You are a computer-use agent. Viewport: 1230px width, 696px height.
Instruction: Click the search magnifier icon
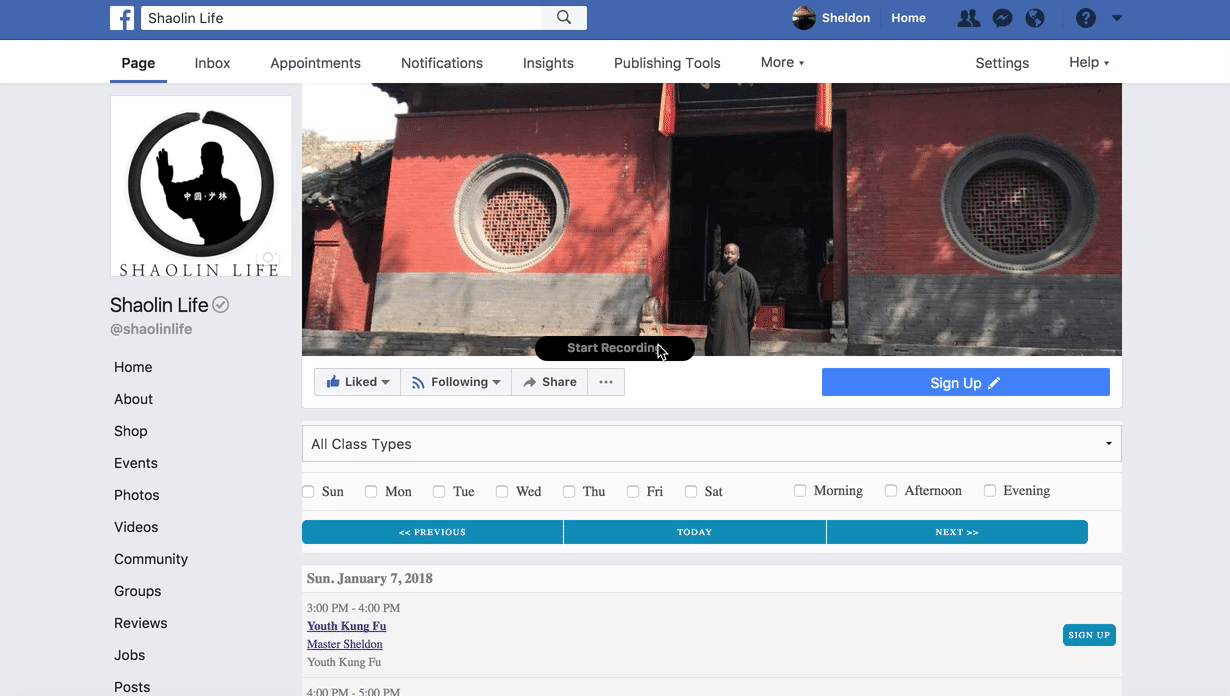564,17
